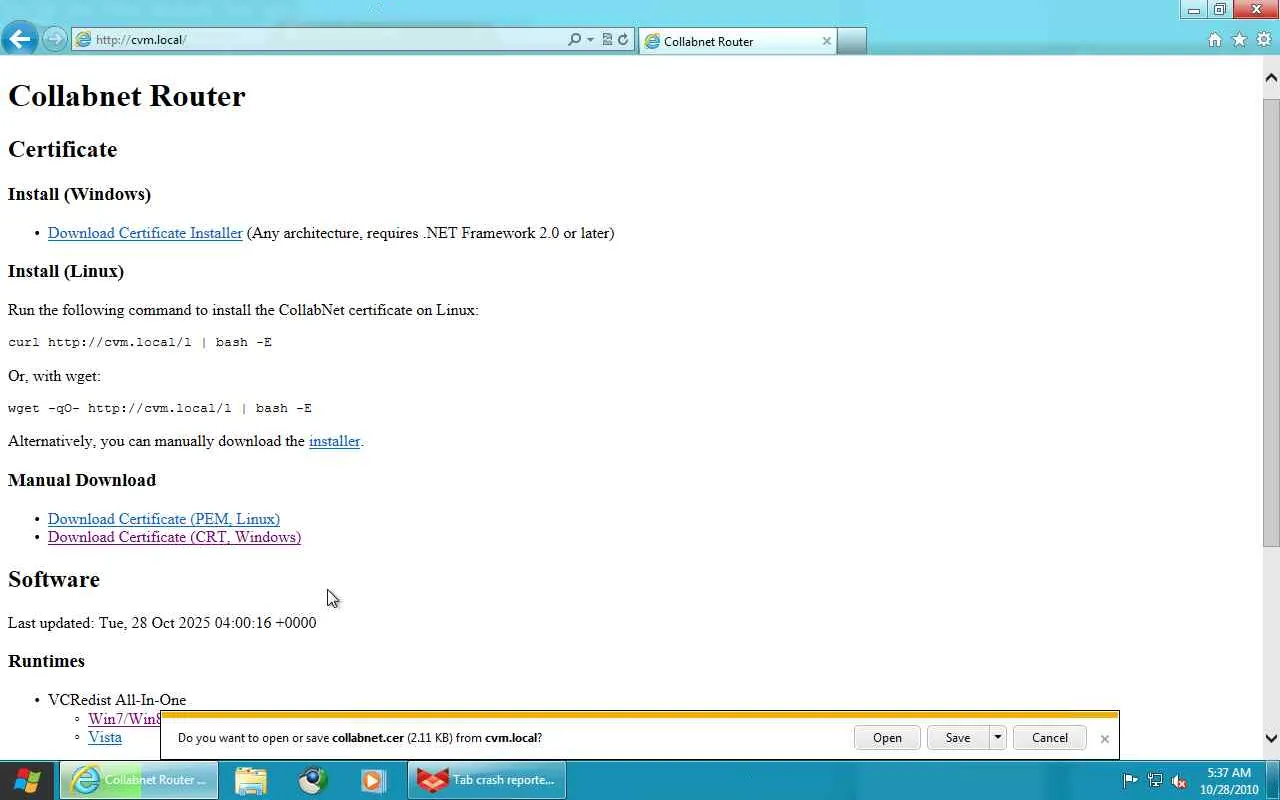Click the Install (Windows) heading
The width and height of the screenshot is (1280, 800).
tap(80, 194)
